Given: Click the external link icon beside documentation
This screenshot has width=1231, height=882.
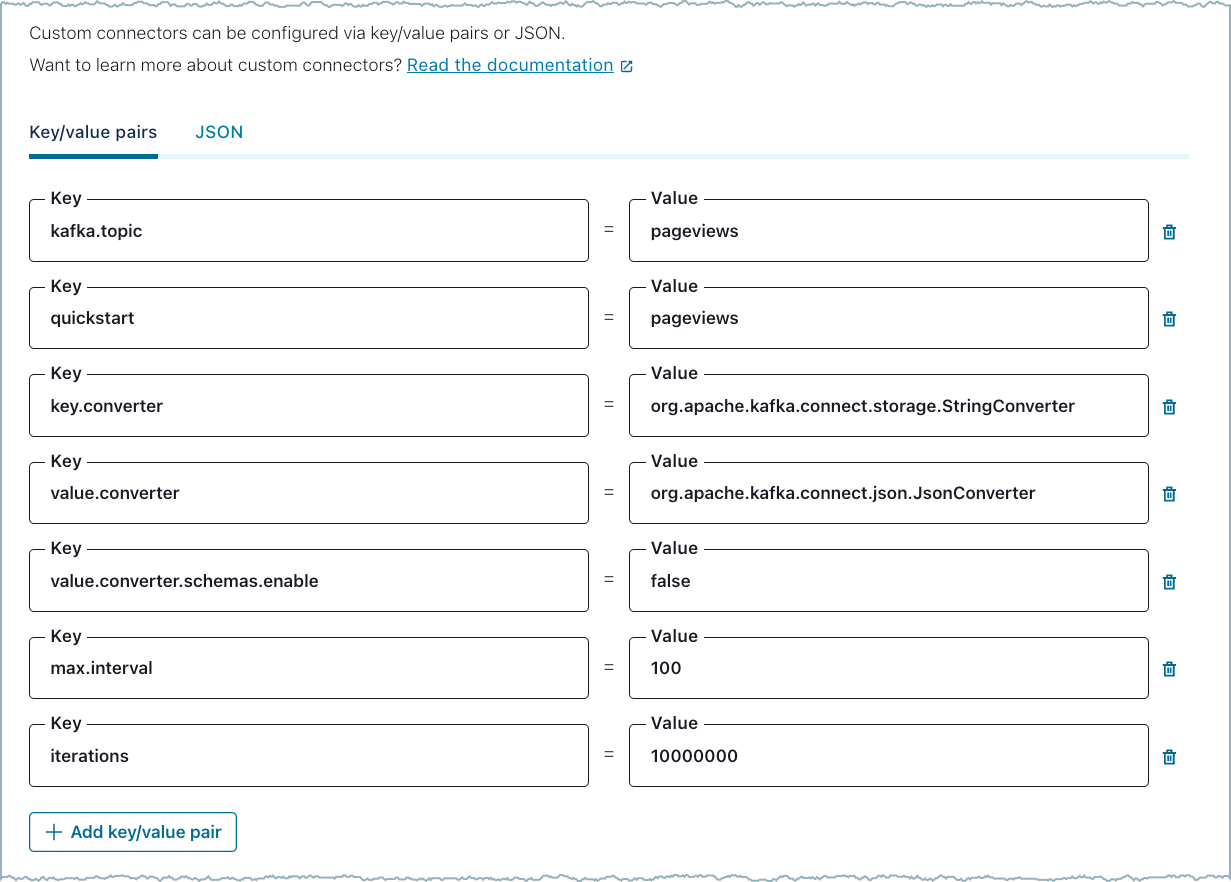Looking at the screenshot, I should 627,66.
